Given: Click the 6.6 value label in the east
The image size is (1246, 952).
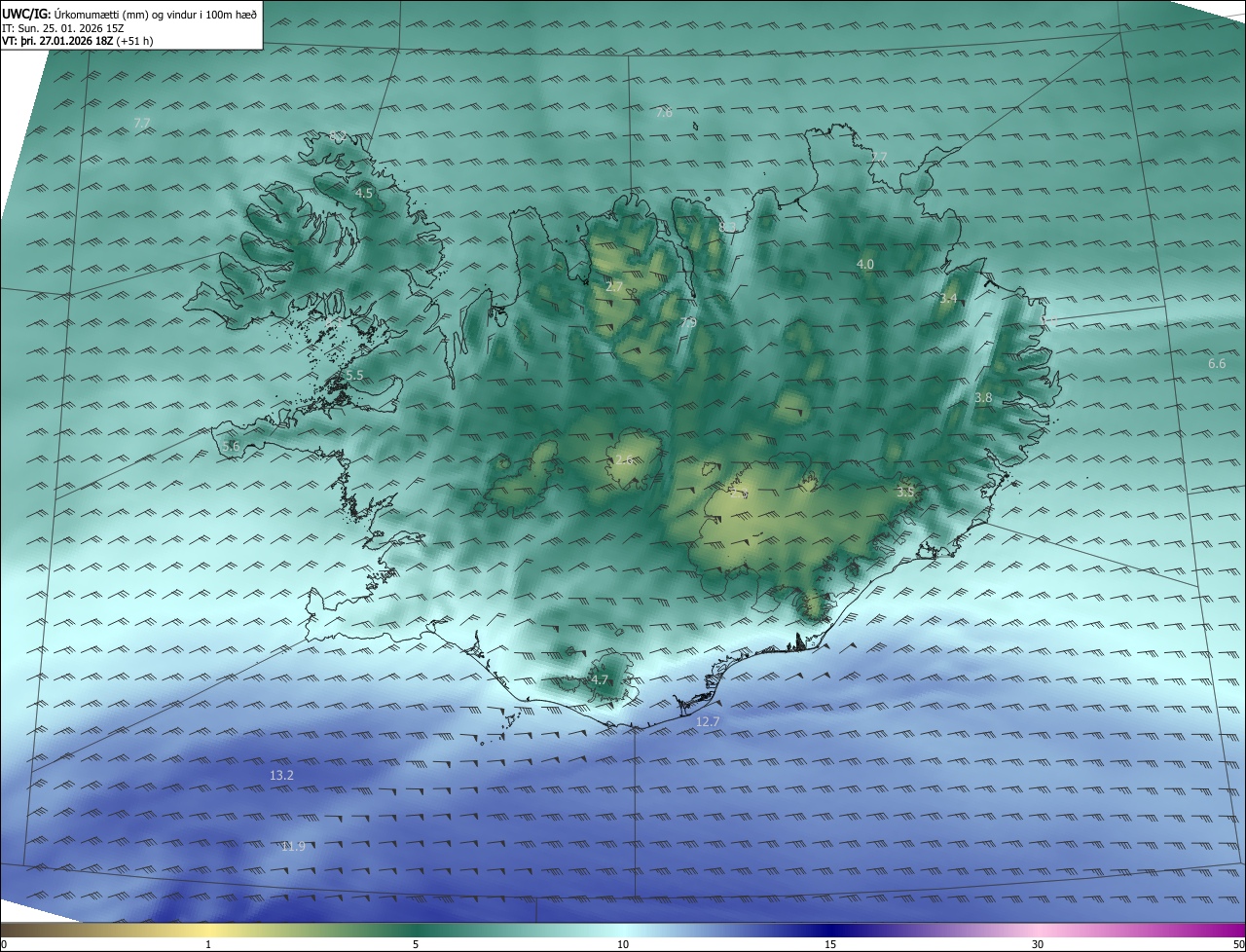Looking at the screenshot, I should coord(1217,364).
